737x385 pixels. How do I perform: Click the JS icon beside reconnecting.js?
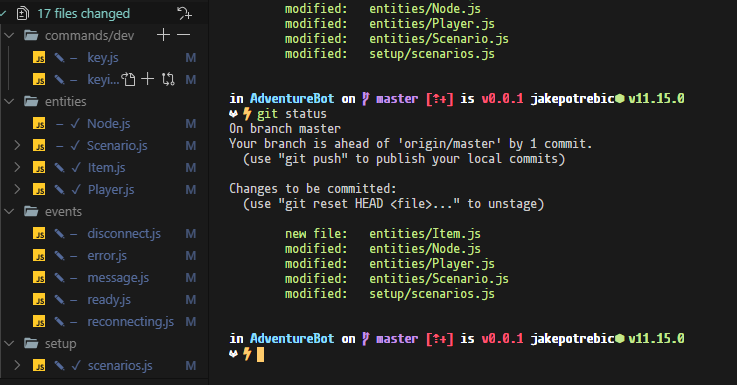39,322
